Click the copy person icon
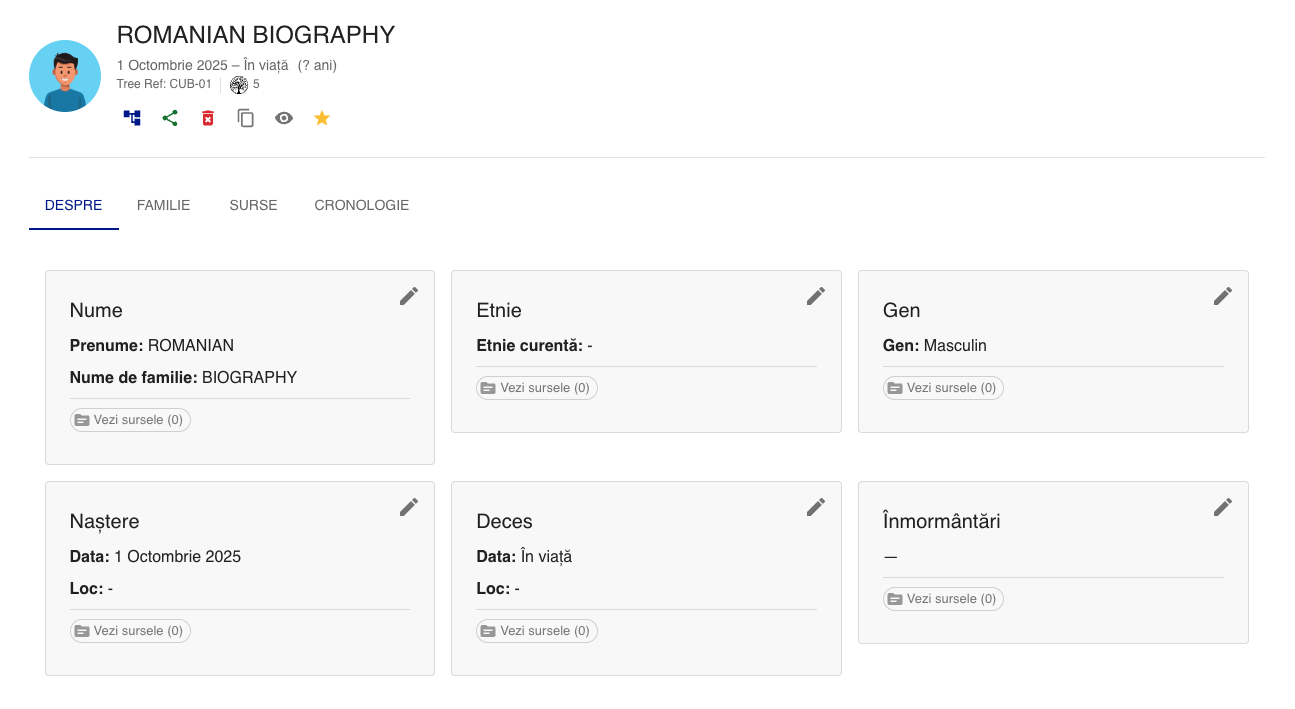 coord(246,118)
